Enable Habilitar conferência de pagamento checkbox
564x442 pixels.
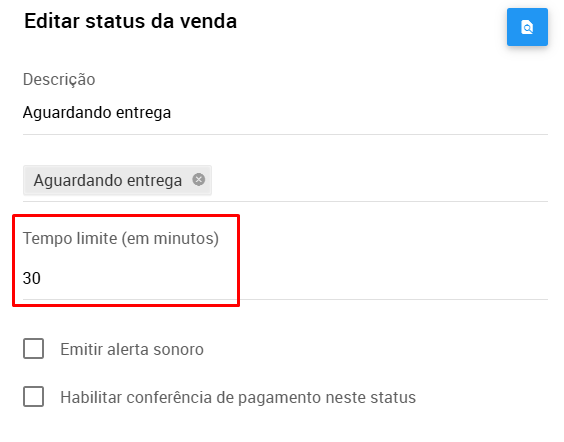point(33,396)
